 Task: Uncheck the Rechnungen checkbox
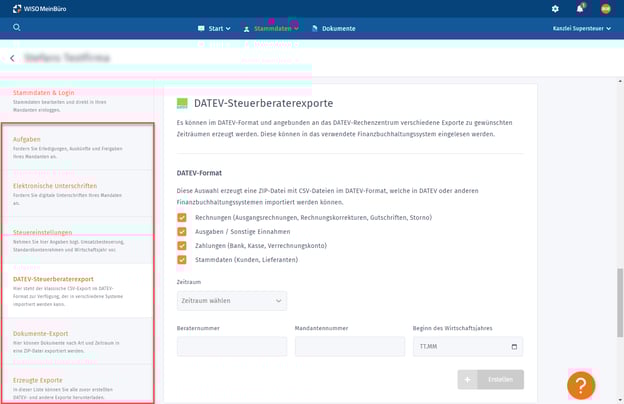point(182,217)
